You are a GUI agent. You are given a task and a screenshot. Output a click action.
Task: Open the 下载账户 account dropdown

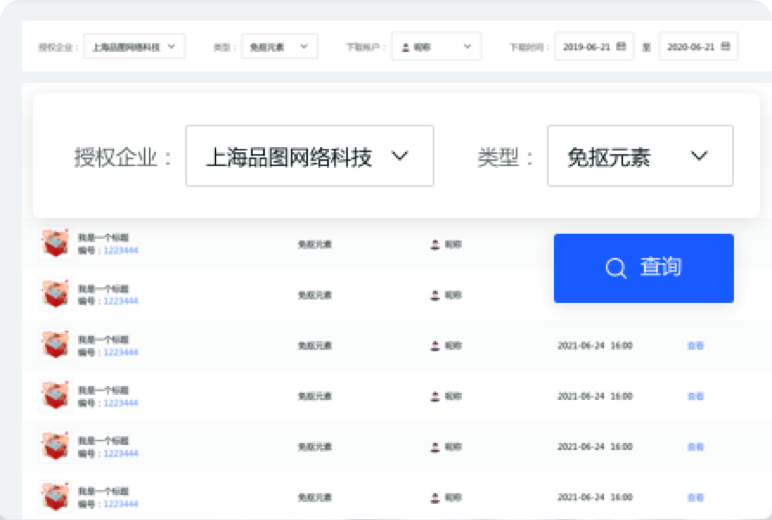click(x=436, y=46)
